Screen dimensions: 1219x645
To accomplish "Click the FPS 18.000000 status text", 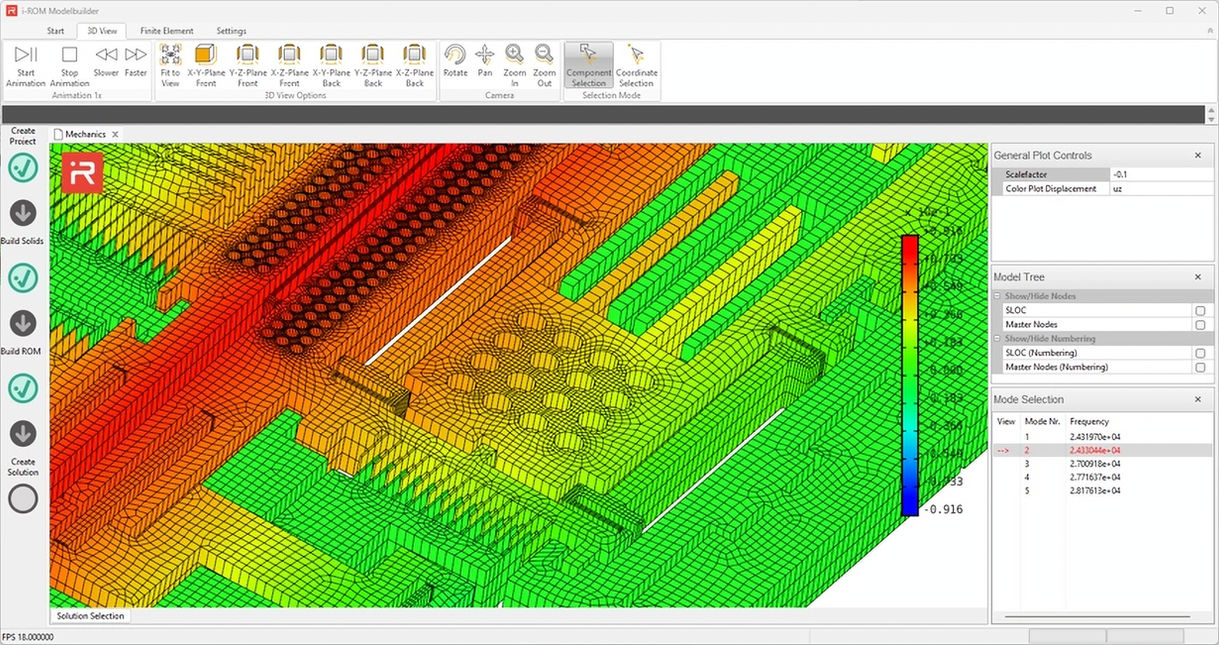I will point(29,637).
